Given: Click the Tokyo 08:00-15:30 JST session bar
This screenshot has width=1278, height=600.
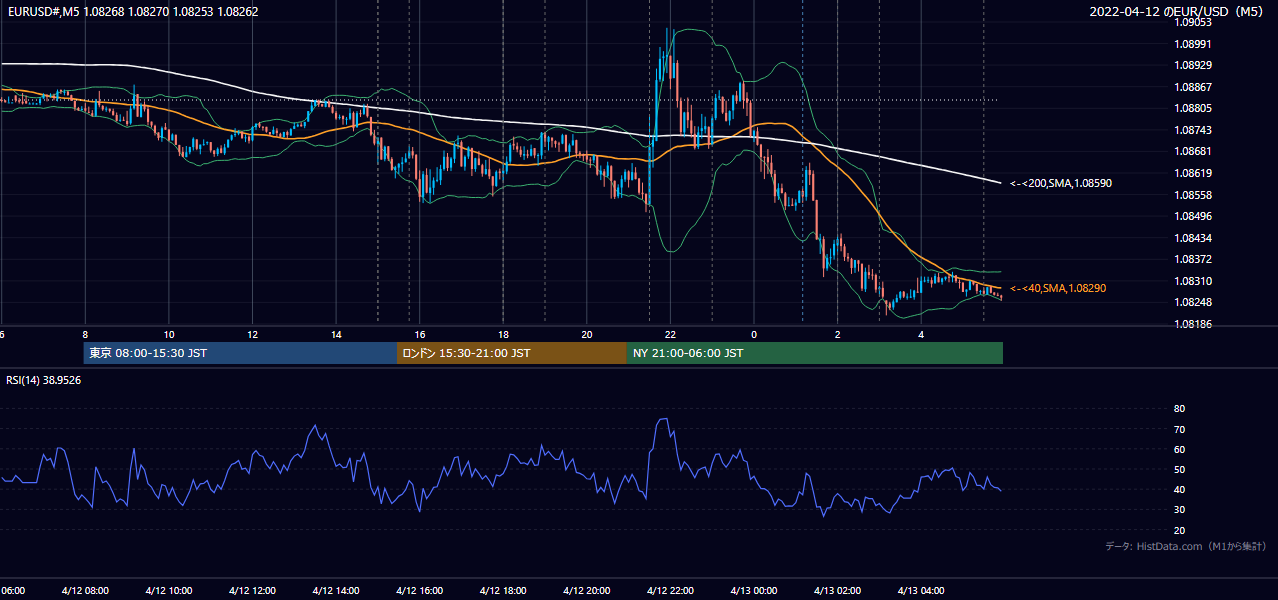Looking at the screenshot, I should pos(240,353).
